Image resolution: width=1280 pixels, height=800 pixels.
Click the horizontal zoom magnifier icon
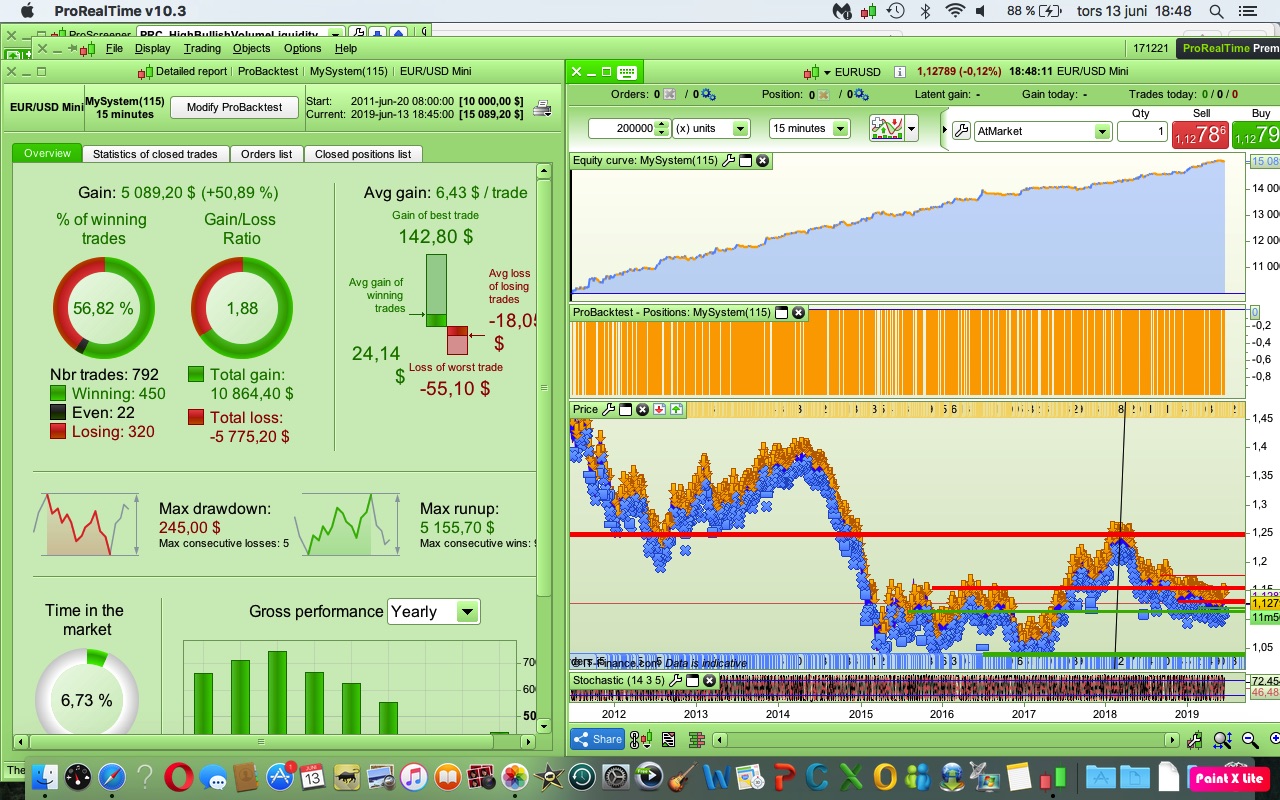click(1222, 740)
